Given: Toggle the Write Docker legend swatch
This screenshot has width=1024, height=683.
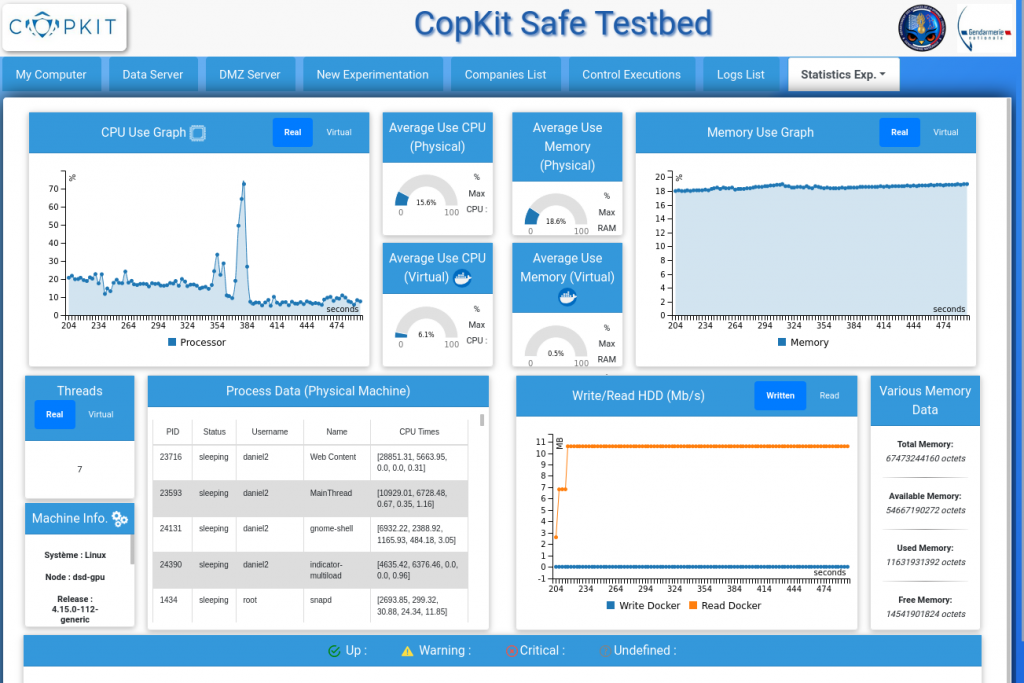Looking at the screenshot, I should coord(611,605).
